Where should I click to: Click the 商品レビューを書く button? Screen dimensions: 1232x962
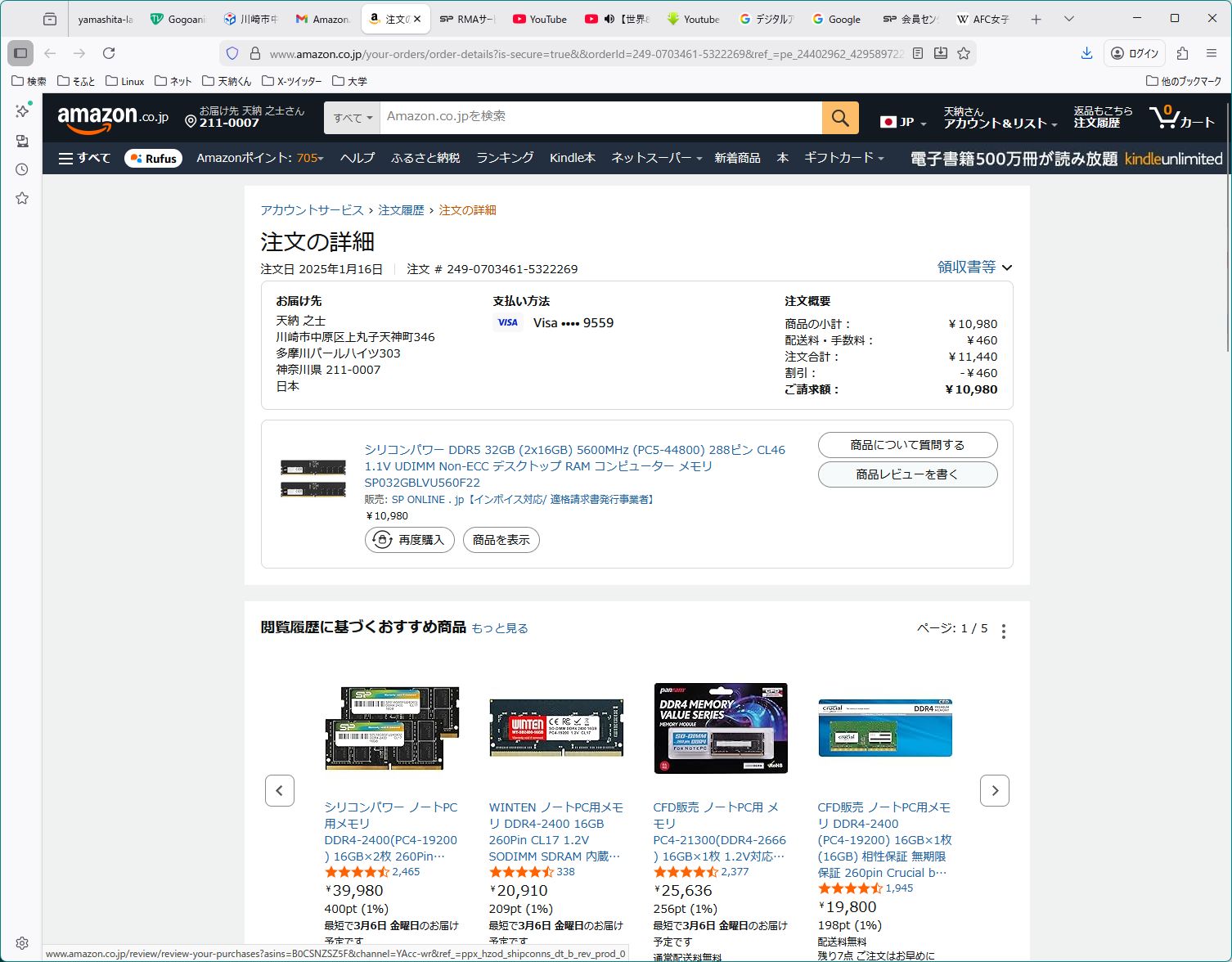907,474
